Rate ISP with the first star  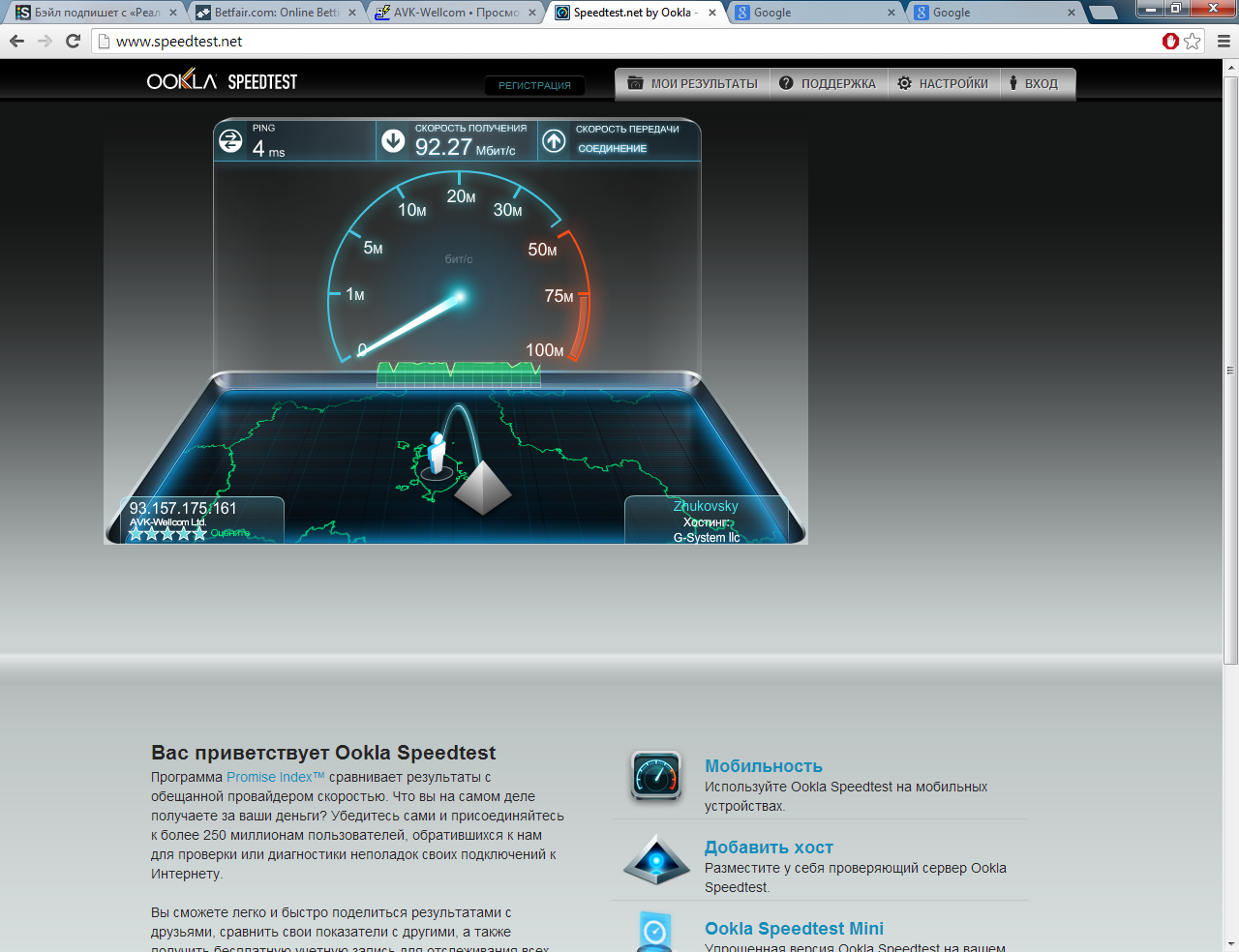pos(136,533)
